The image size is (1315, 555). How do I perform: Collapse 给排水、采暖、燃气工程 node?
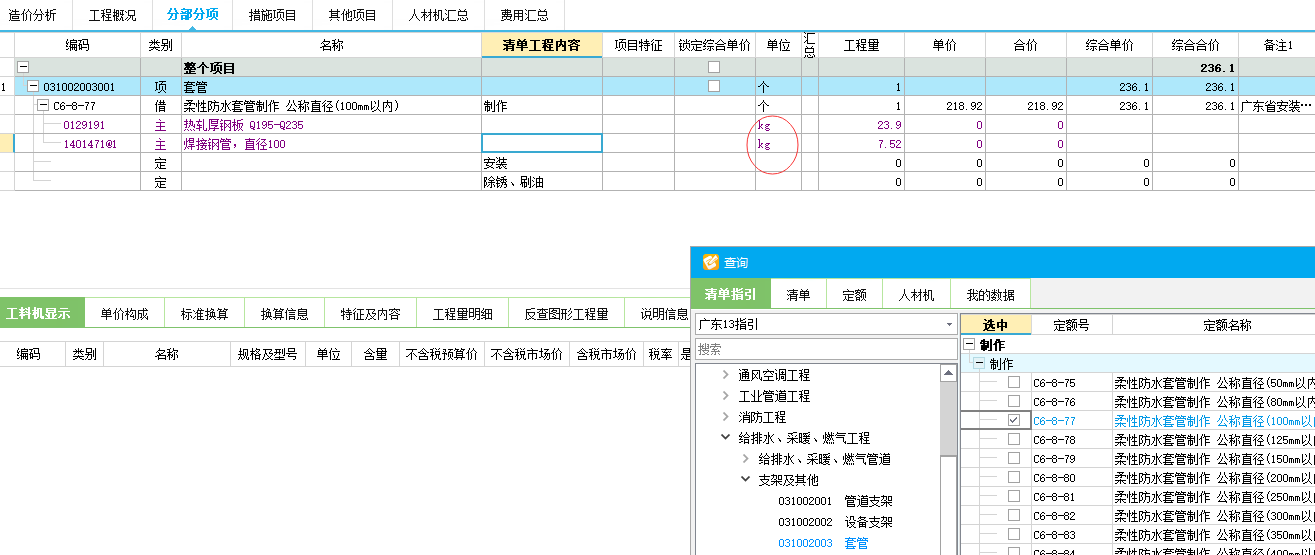tap(725, 438)
